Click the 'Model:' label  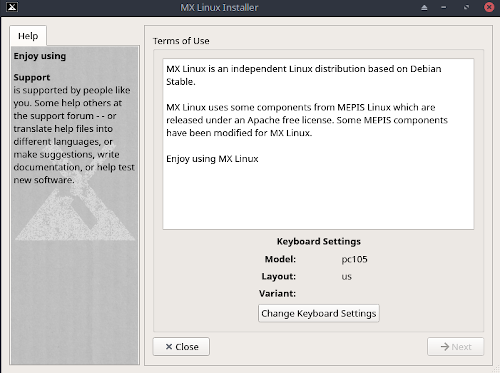280,259
